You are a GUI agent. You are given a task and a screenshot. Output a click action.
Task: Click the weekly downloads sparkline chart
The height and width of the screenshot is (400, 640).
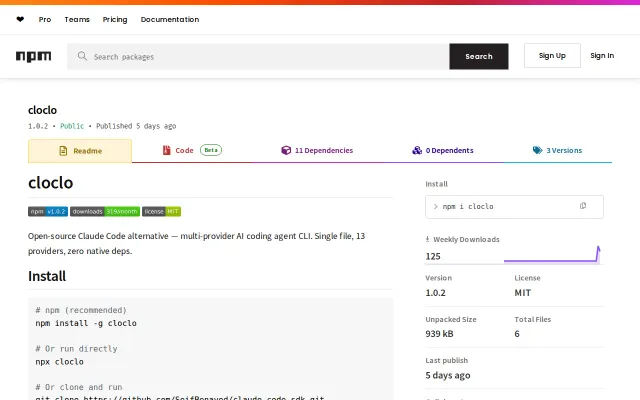pos(552,254)
